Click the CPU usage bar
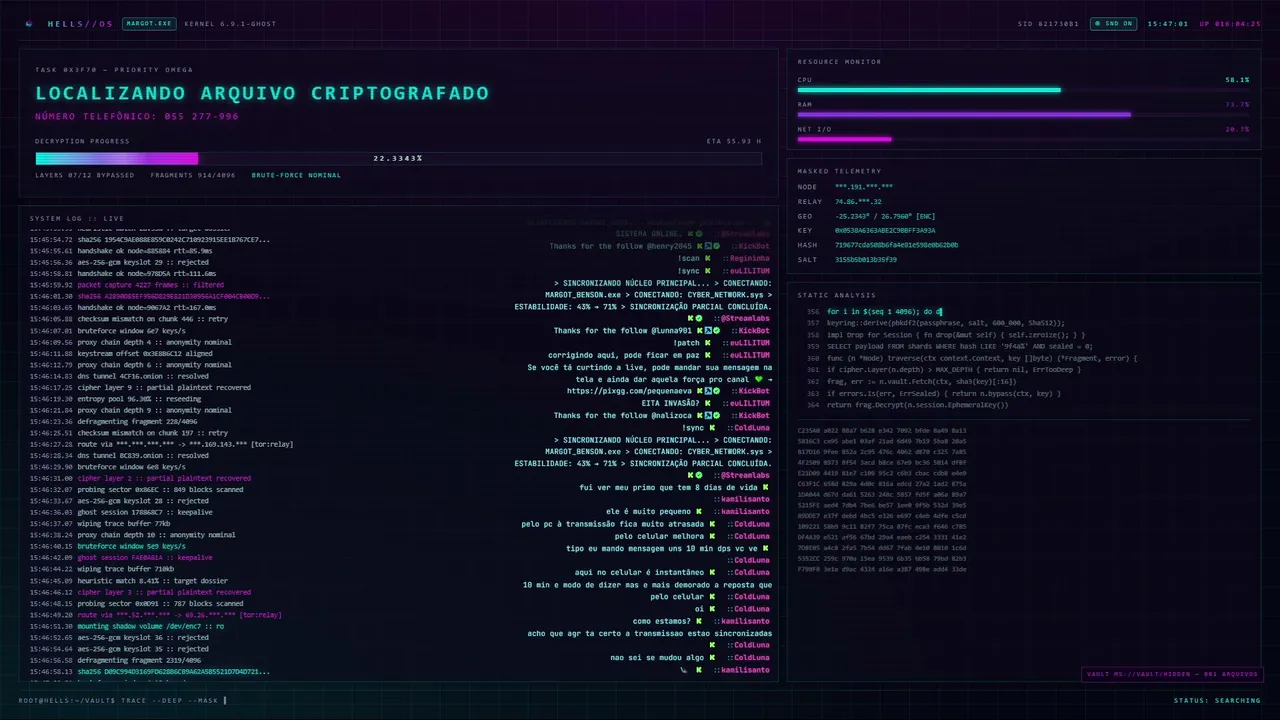Viewport: 1280px width, 720px height. pyautogui.click(x=1023, y=90)
